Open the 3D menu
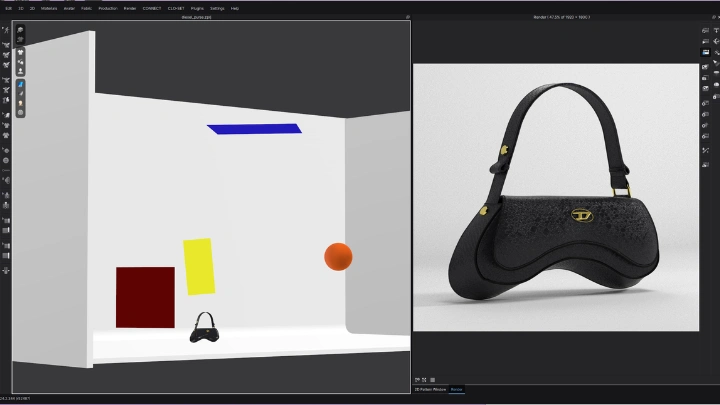Image resolution: width=720 pixels, height=405 pixels. 21,8
